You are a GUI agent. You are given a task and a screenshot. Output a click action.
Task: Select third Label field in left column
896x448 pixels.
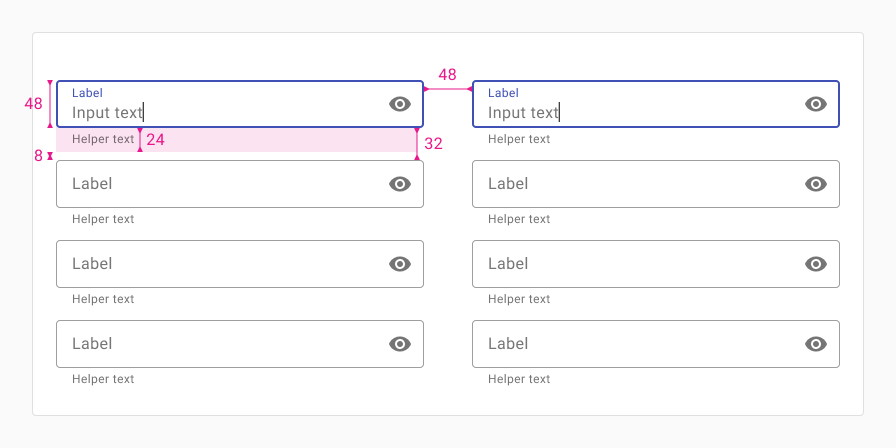point(240,264)
